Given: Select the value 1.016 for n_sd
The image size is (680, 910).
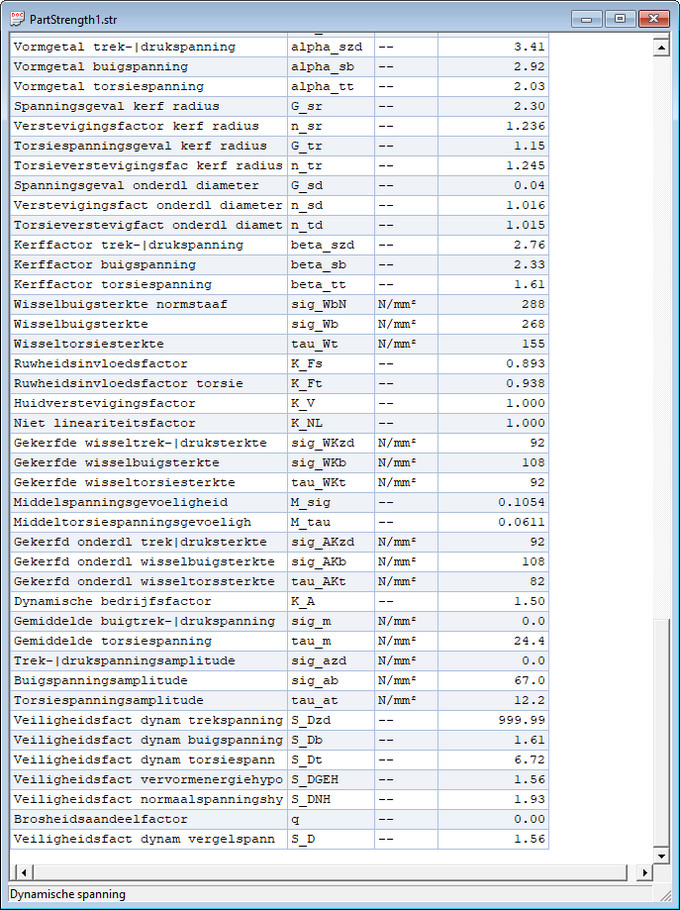Looking at the screenshot, I should (525, 205).
